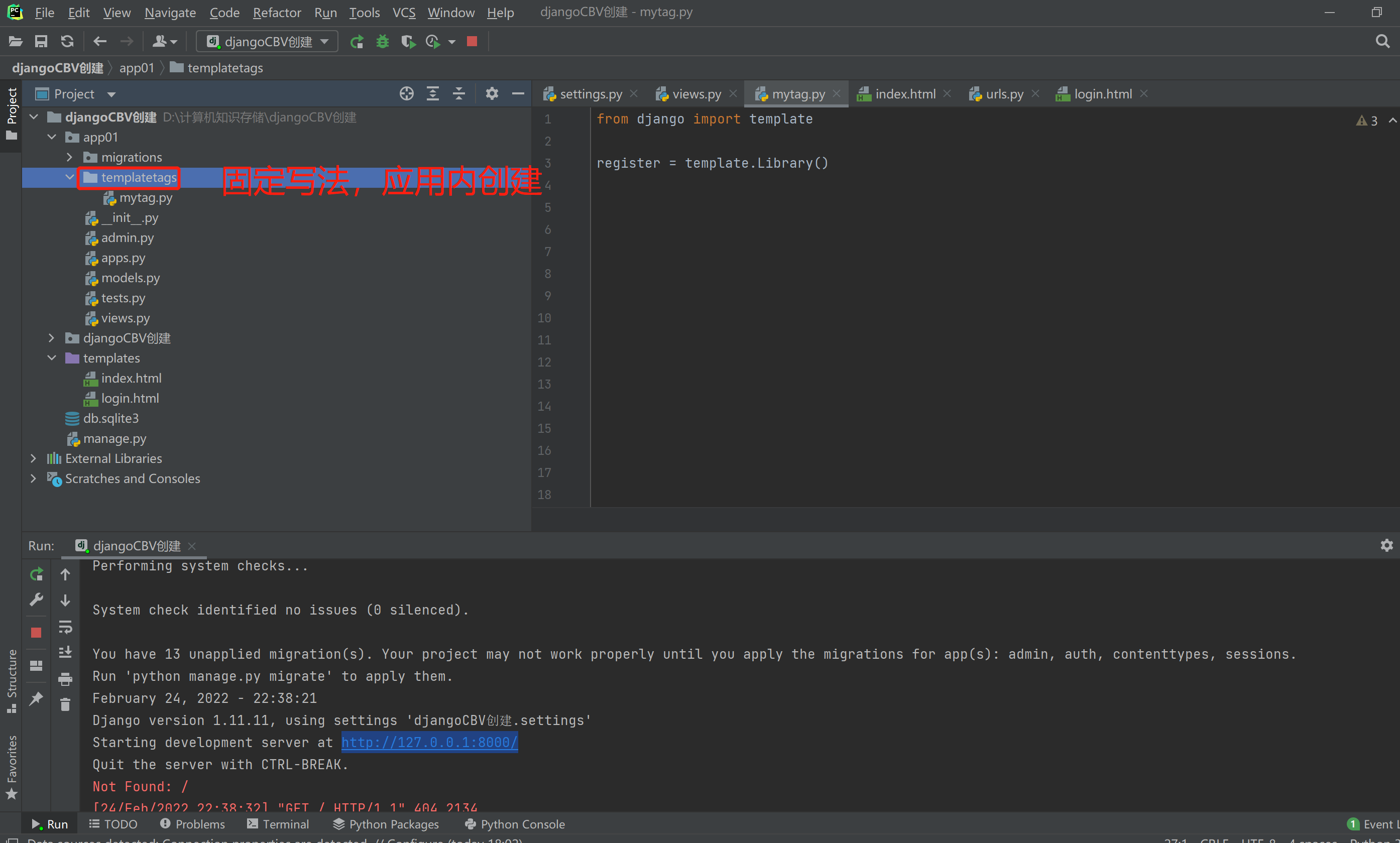Image resolution: width=1400 pixels, height=843 pixels.
Task: Click the Search Everywhere magnifier icon
Action: click(x=1382, y=42)
